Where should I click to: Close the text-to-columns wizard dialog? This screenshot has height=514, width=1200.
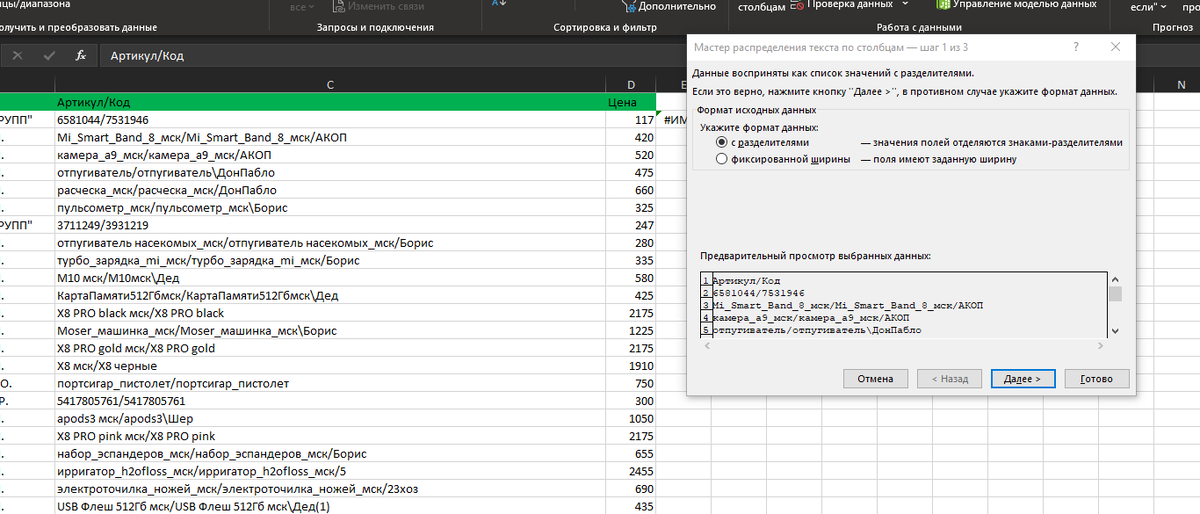tap(1115, 47)
